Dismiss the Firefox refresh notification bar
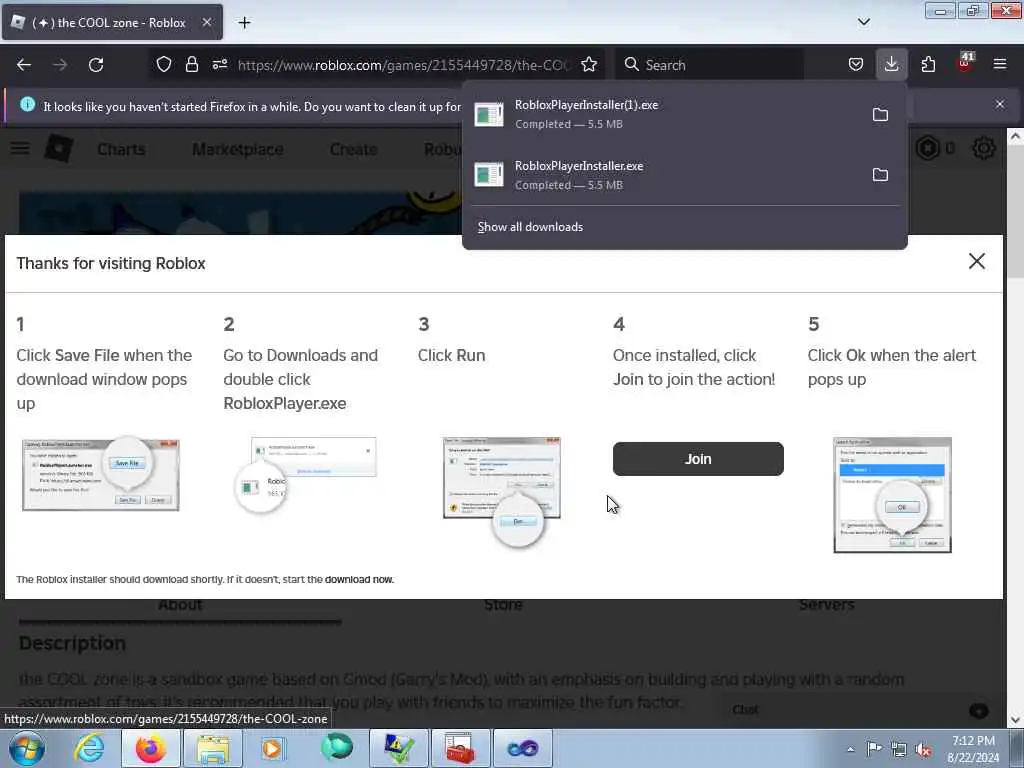This screenshot has width=1024, height=768. coord(1000,104)
